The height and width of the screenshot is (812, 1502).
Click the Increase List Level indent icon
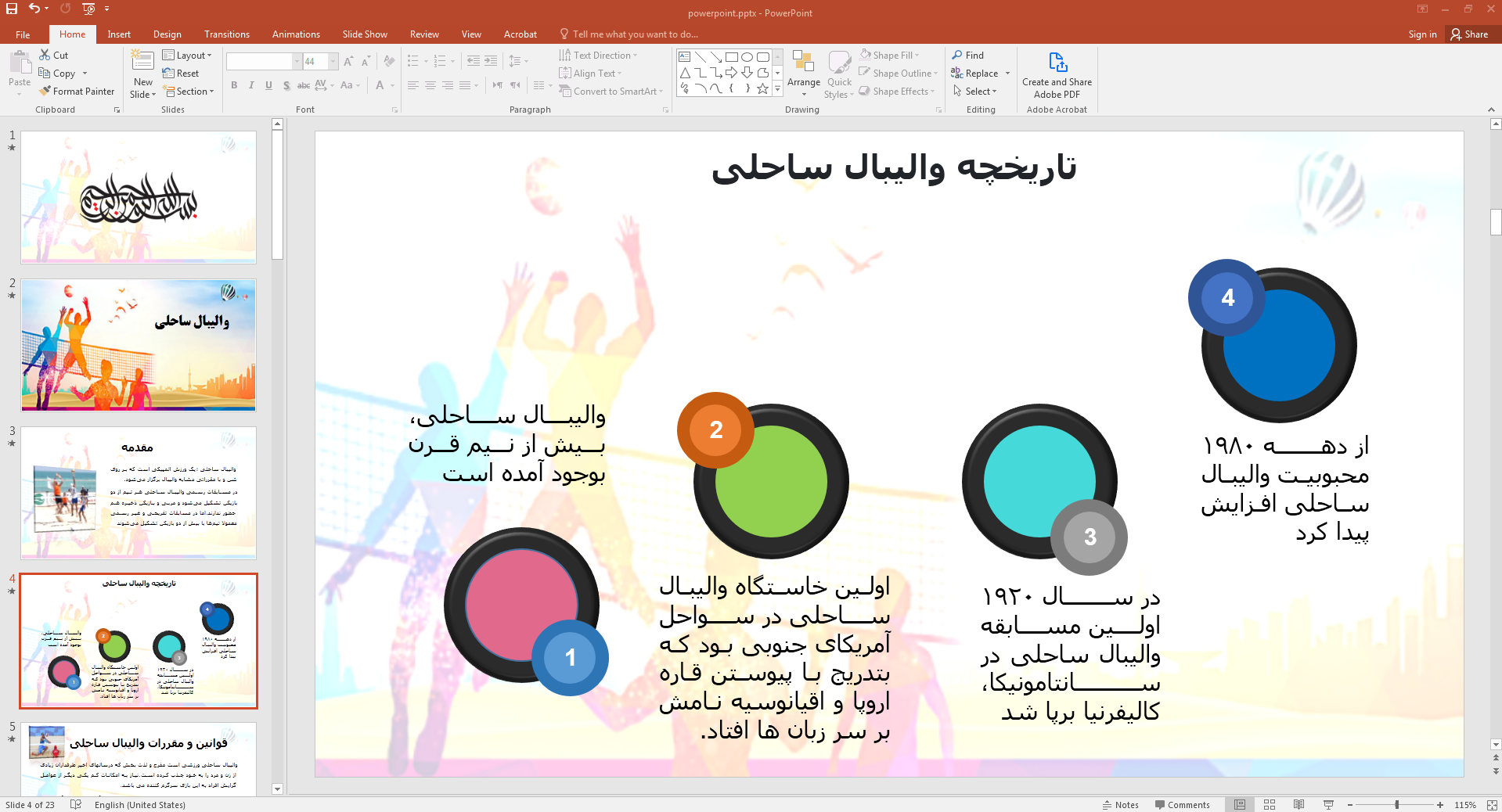[x=491, y=61]
